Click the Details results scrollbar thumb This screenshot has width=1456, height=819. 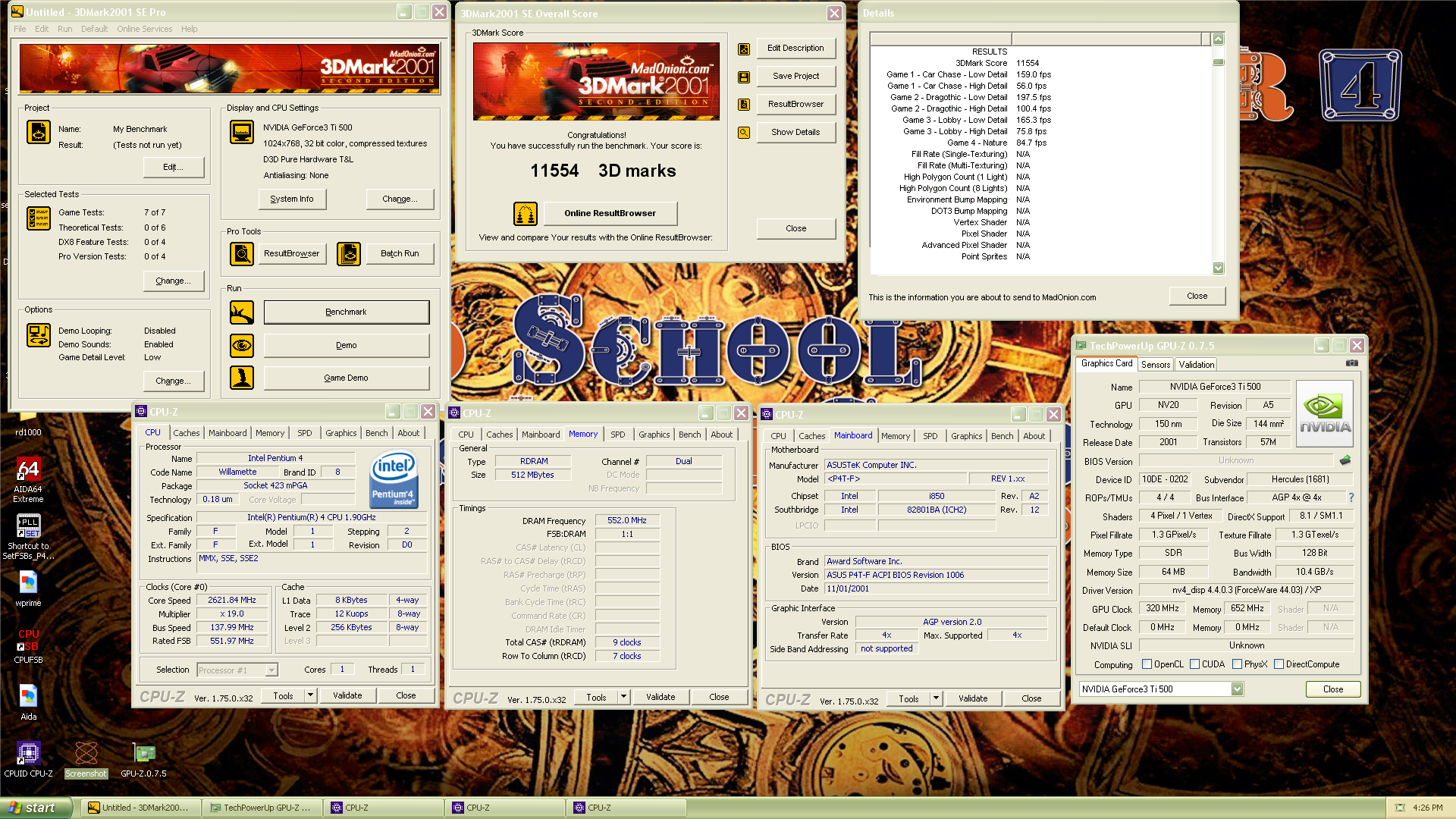(1218, 62)
